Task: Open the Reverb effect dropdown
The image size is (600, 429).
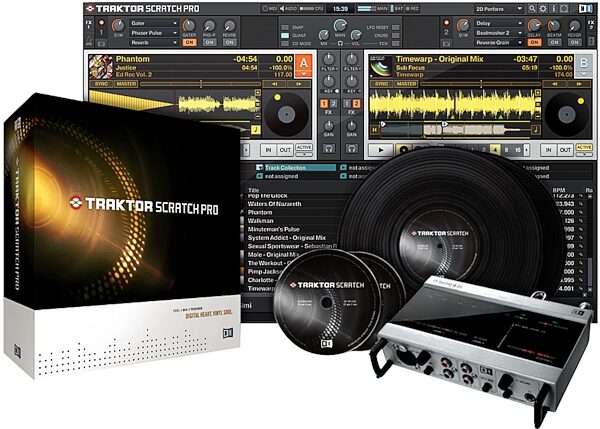Action: click(154, 42)
